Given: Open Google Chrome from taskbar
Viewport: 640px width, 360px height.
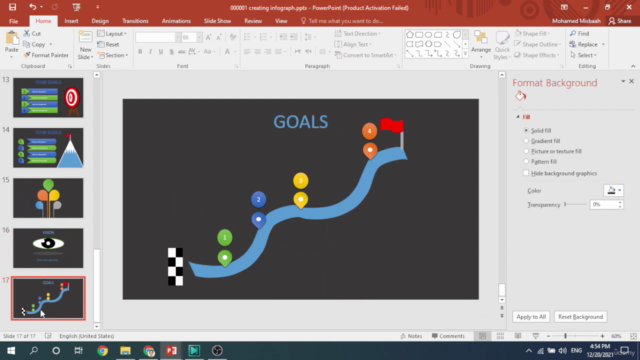Looking at the screenshot, I should point(102,351).
